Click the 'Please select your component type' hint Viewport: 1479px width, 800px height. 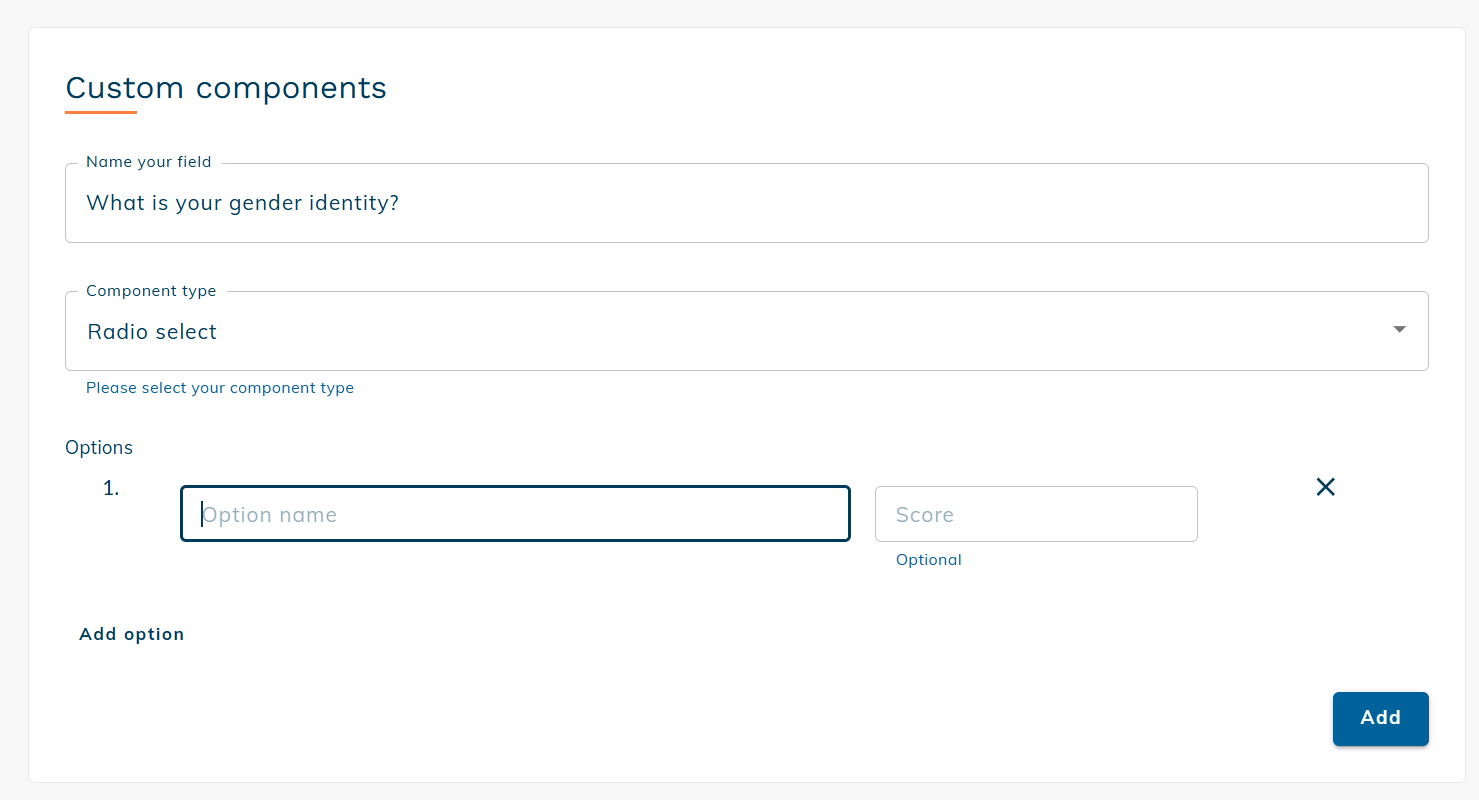point(220,388)
